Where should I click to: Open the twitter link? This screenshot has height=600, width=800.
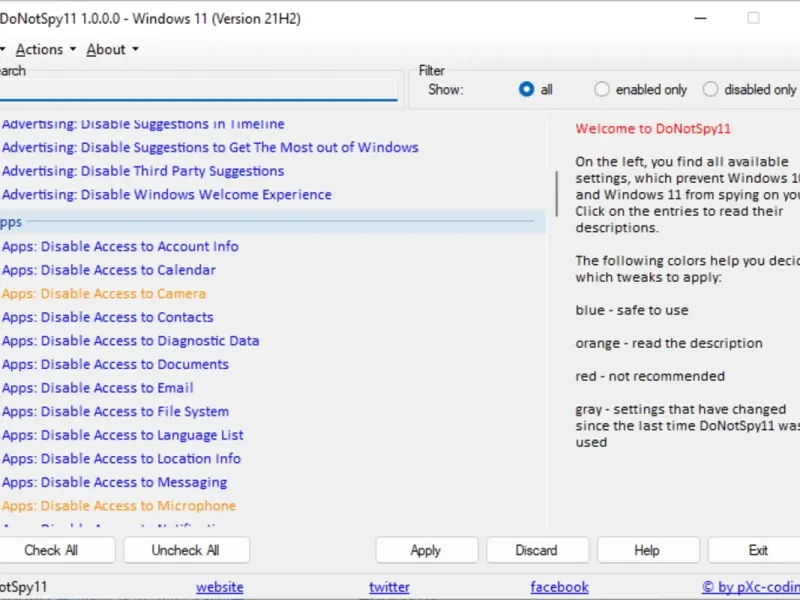389,587
